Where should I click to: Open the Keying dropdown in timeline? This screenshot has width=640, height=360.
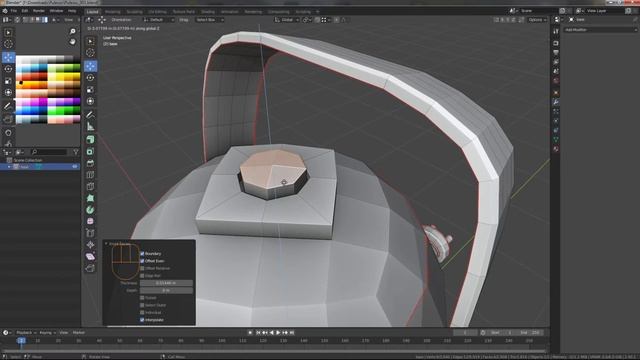(x=47, y=333)
